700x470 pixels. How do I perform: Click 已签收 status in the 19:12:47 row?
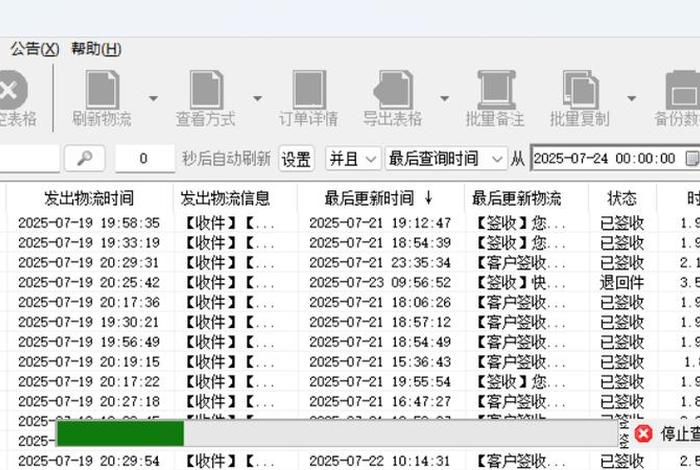point(622,223)
